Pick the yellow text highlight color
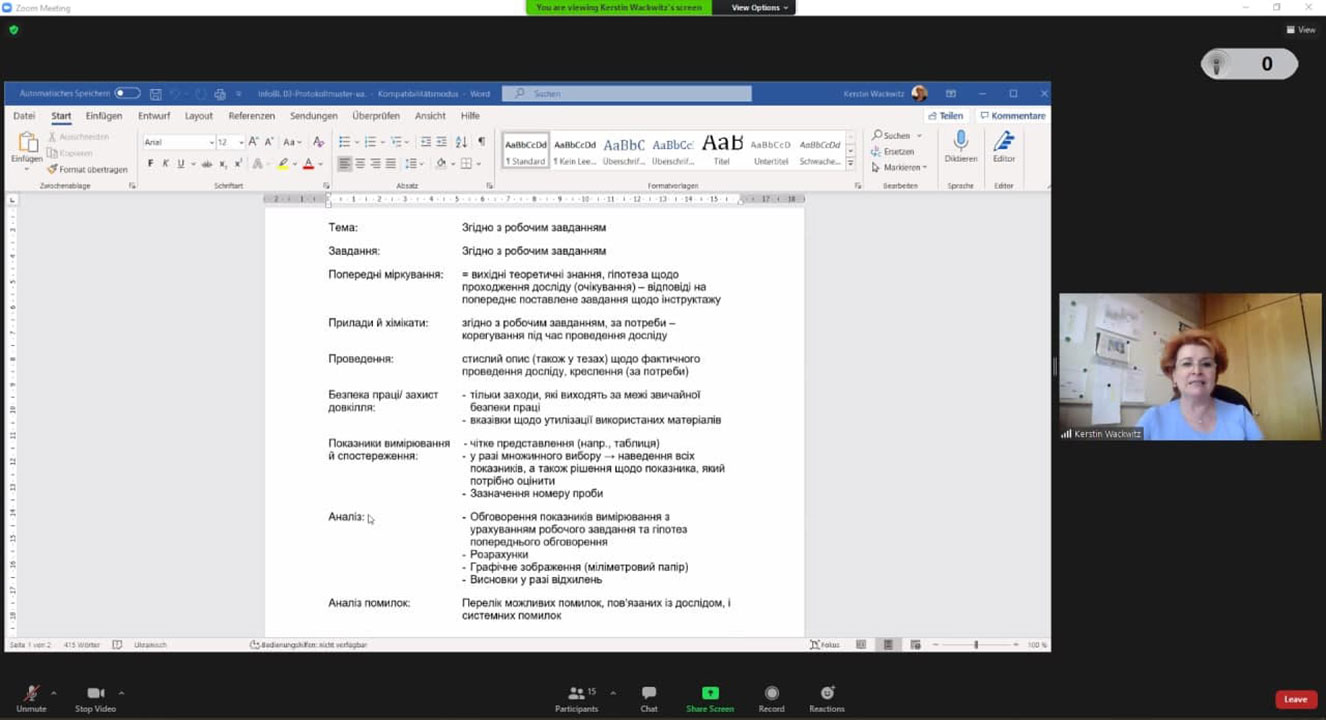Image resolution: width=1326 pixels, height=720 pixels. tap(284, 164)
